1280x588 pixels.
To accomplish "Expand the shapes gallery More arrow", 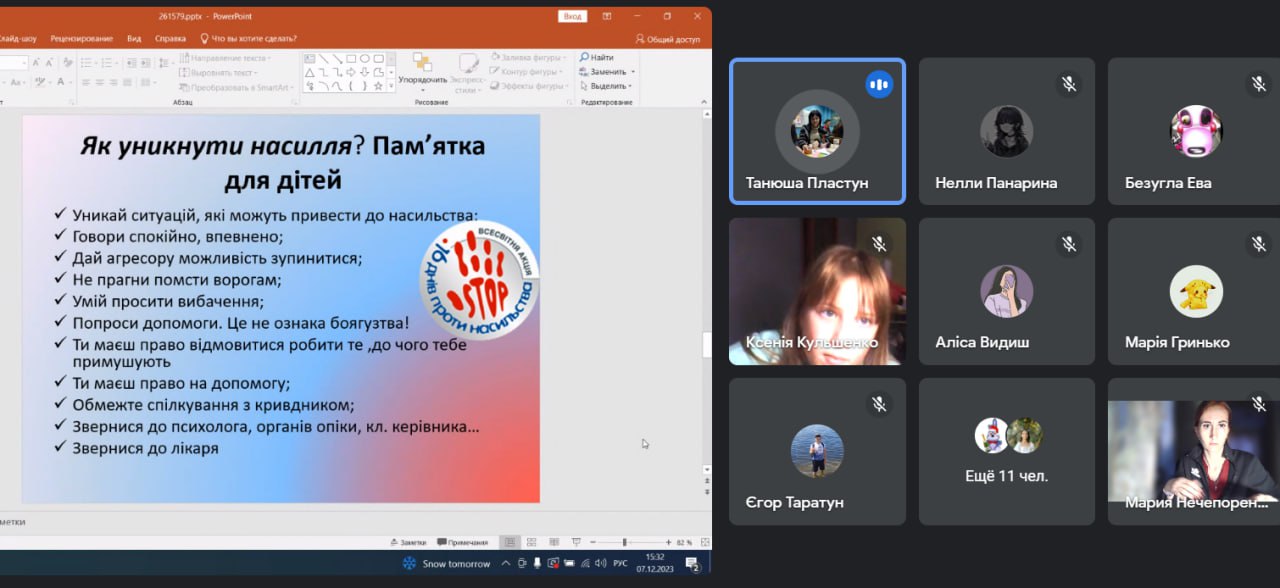I will pos(389,86).
